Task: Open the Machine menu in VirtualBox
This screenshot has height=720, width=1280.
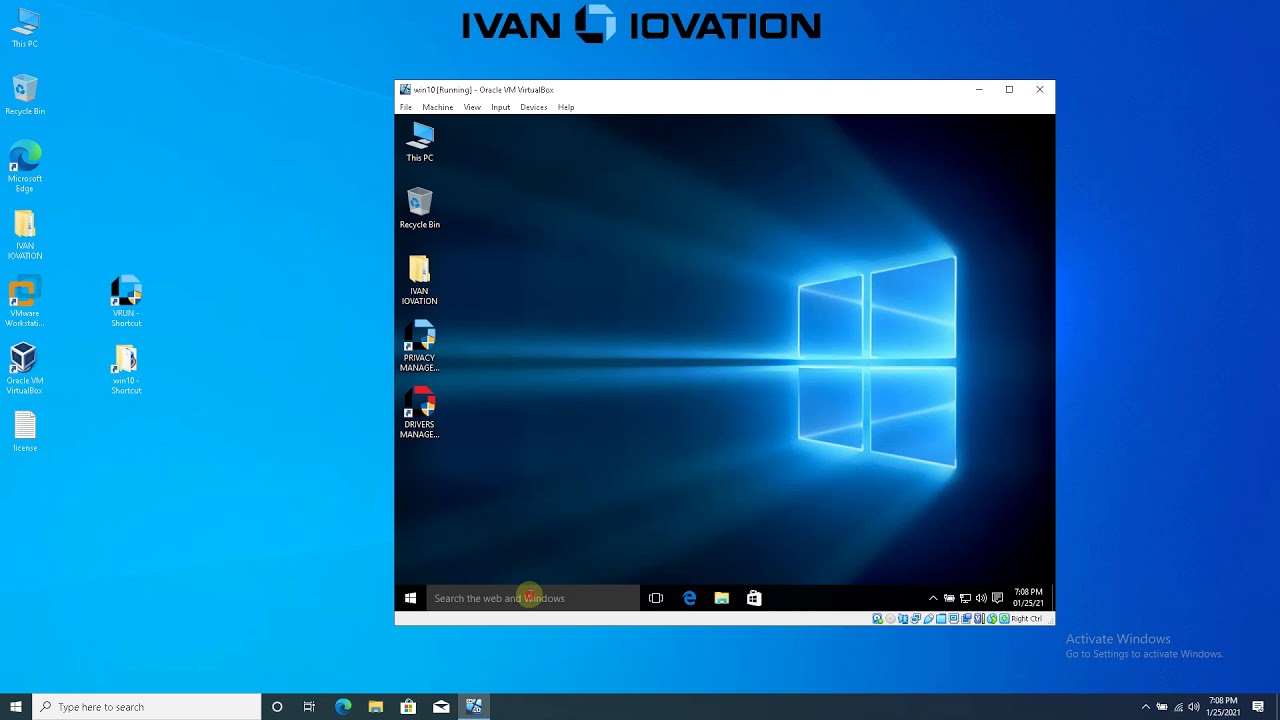Action: click(437, 107)
